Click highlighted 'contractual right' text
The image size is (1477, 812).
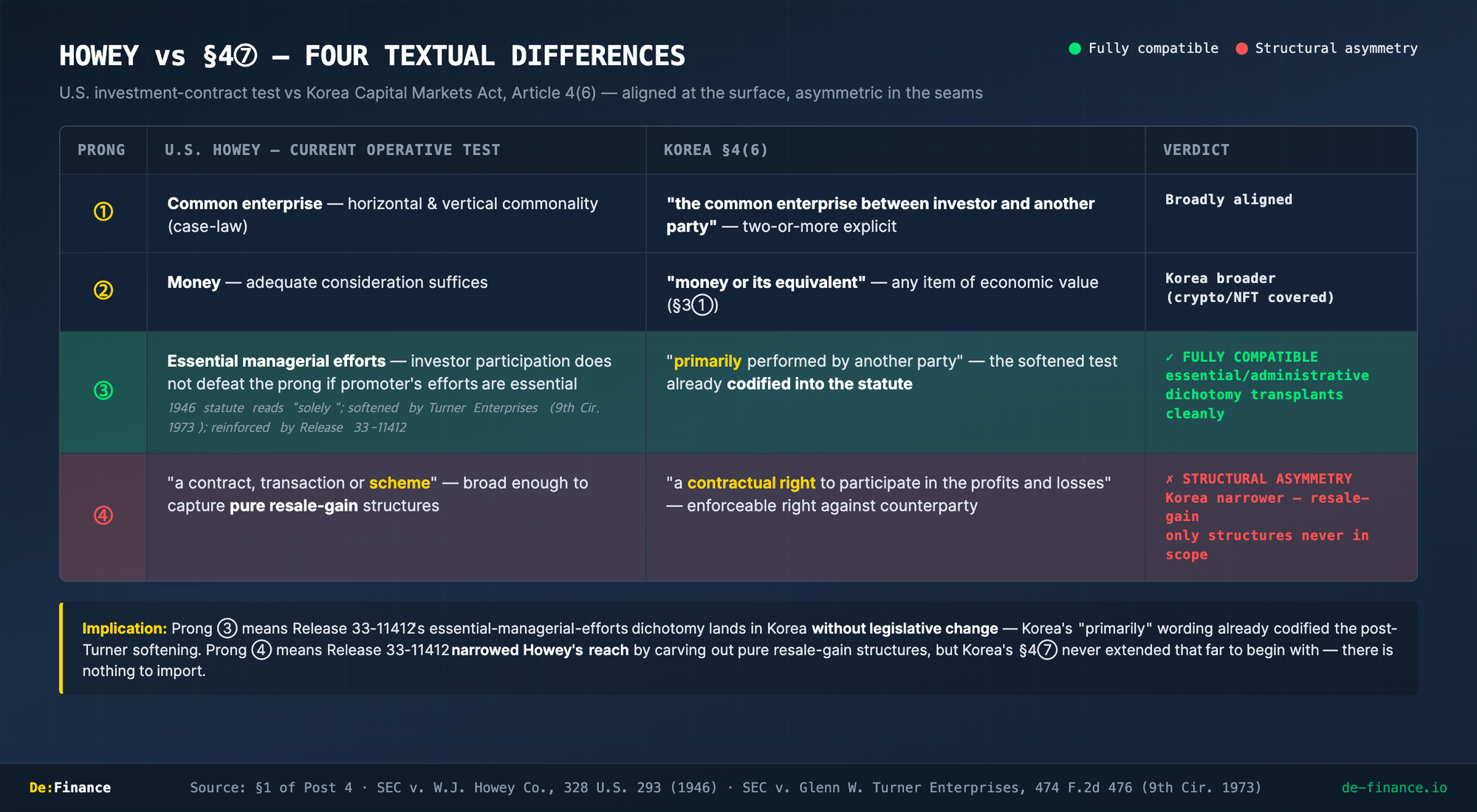pos(751,483)
